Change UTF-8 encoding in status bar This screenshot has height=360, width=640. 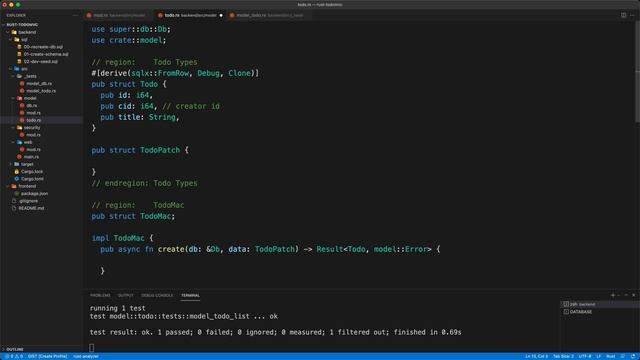point(585,356)
